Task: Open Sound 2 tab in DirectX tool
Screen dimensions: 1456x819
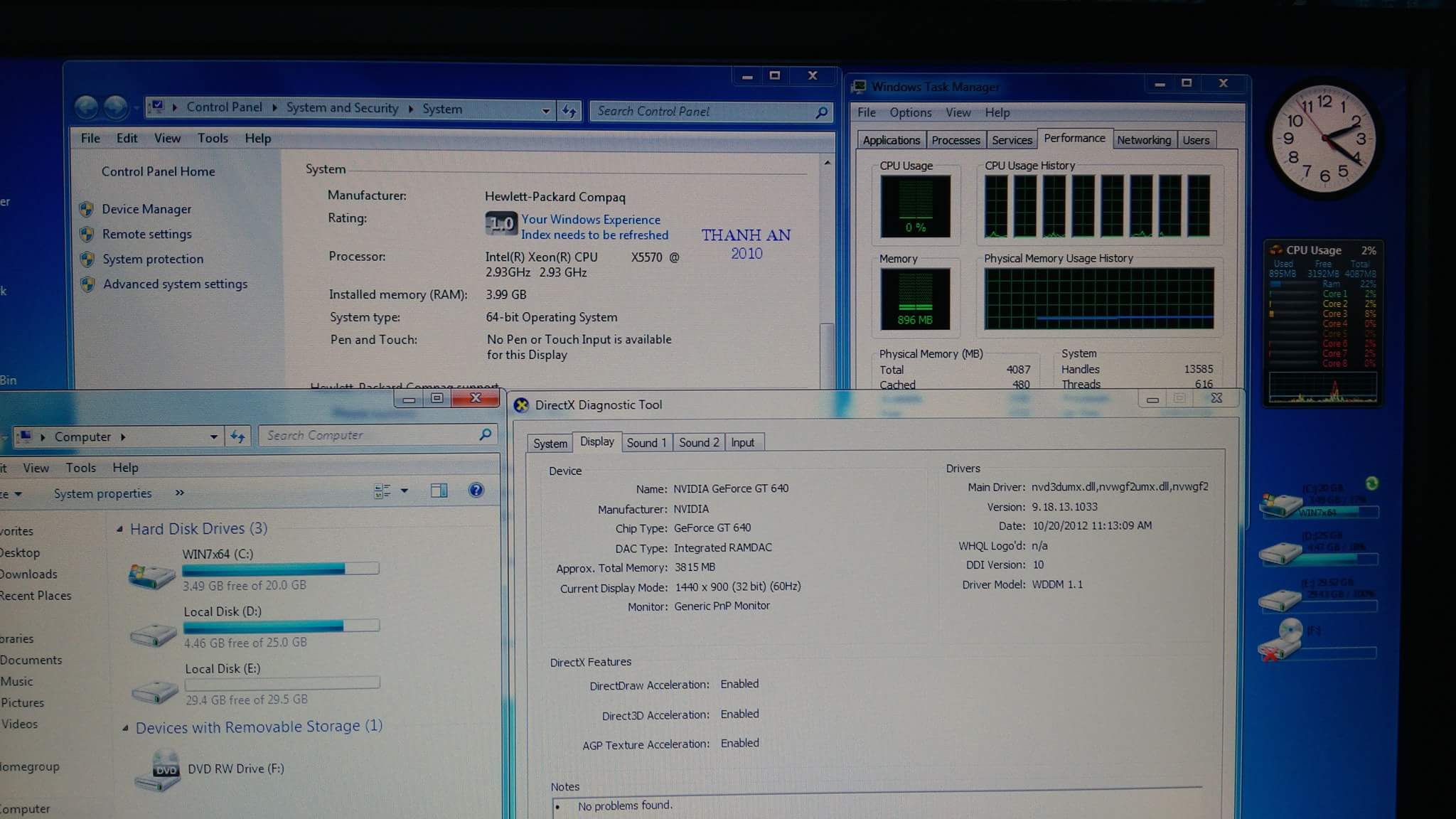Action: point(699,442)
